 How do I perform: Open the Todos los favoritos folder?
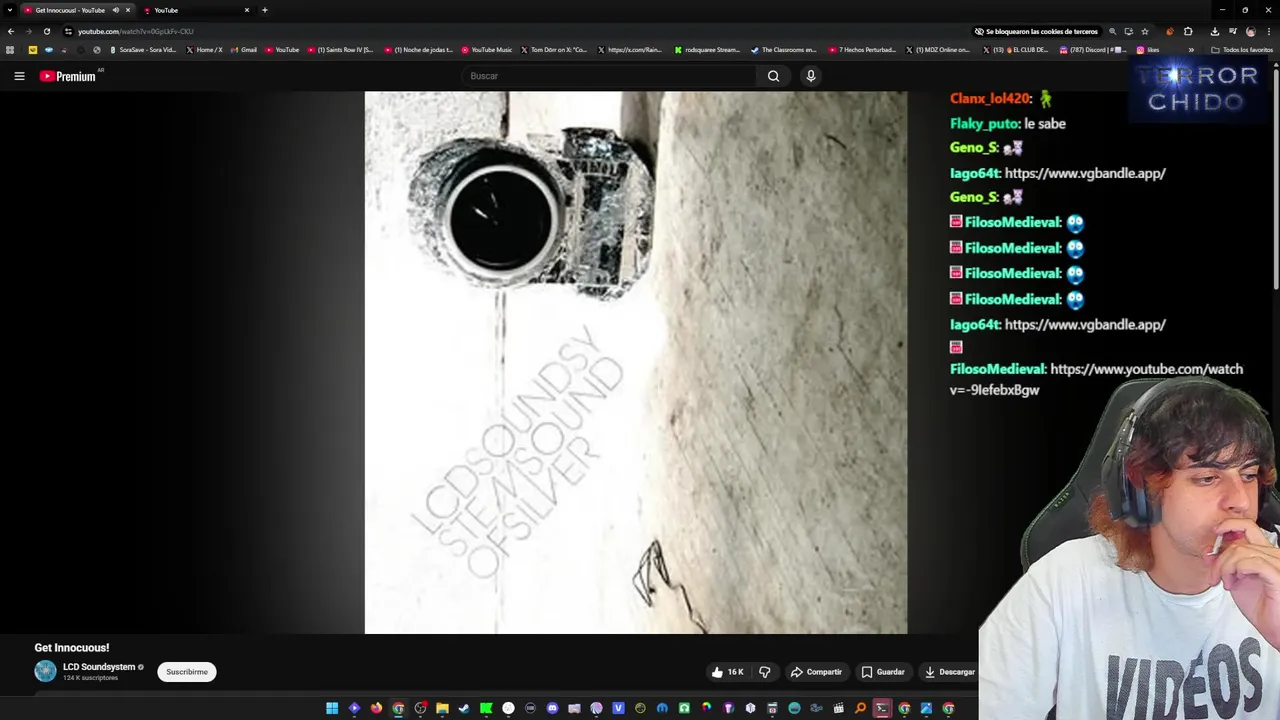pyautogui.click(x=1242, y=49)
